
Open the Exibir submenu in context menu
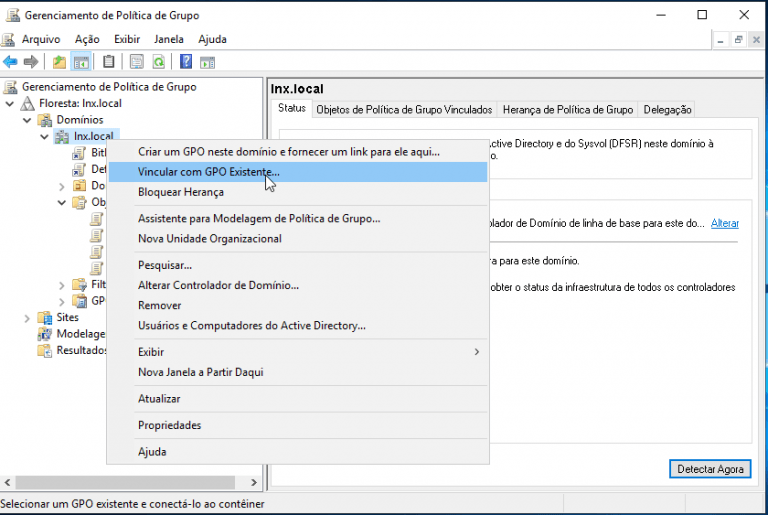point(298,352)
